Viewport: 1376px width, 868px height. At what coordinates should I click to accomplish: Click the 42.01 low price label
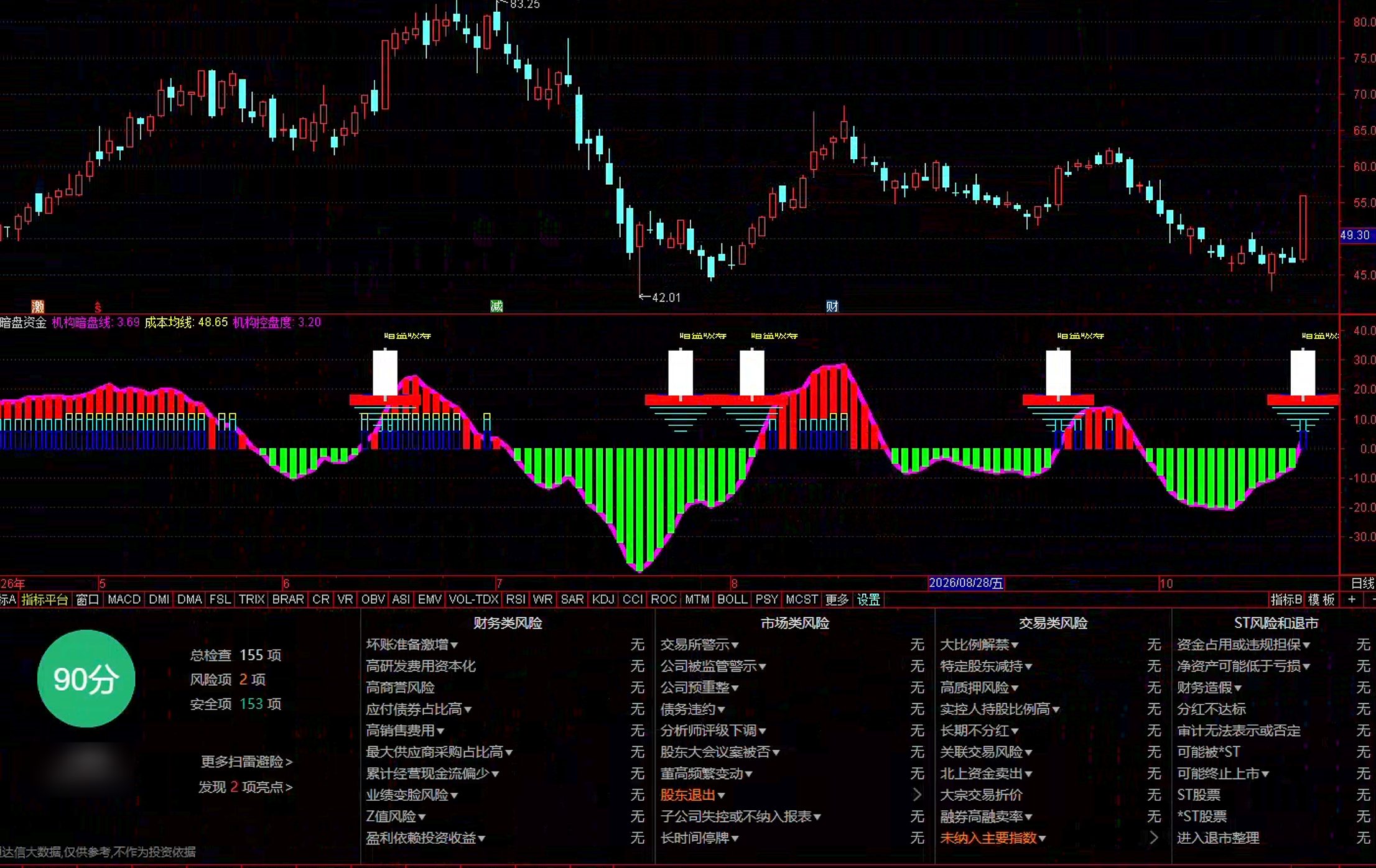click(666, 297)
